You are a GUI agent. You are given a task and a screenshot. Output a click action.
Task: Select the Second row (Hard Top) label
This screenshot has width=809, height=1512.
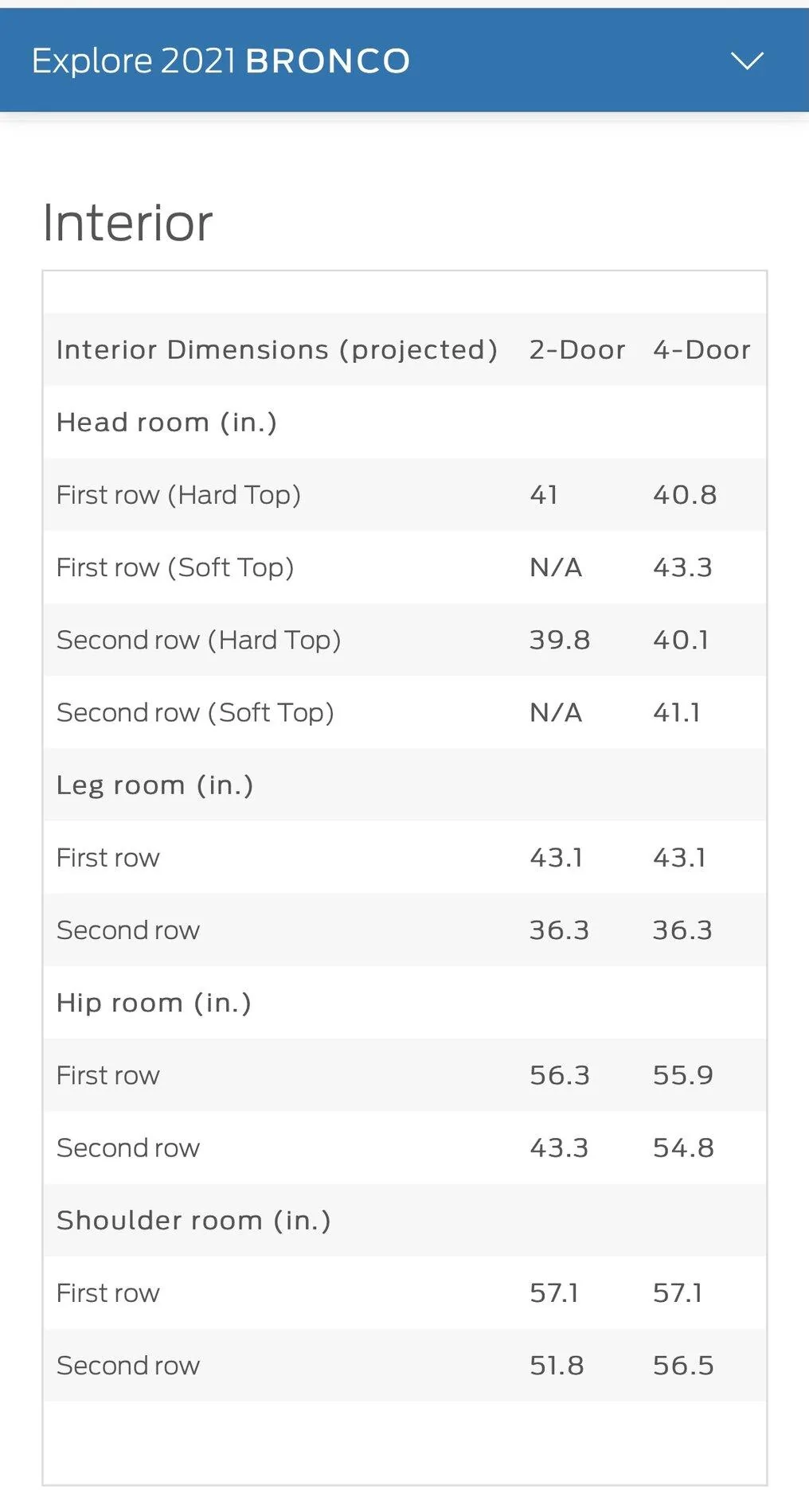198,640
